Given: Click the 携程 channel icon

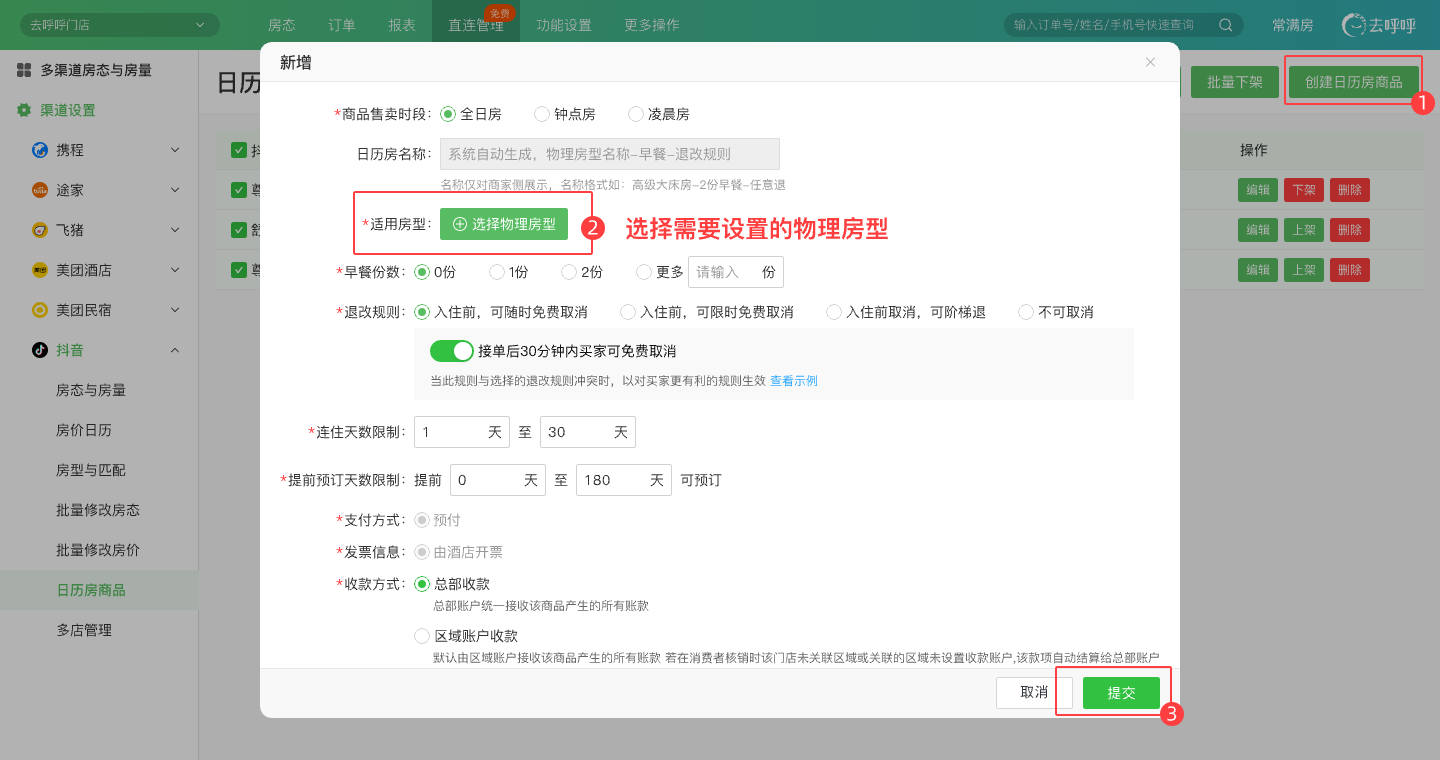Looking at the screenshot, I should click(40, 150).
